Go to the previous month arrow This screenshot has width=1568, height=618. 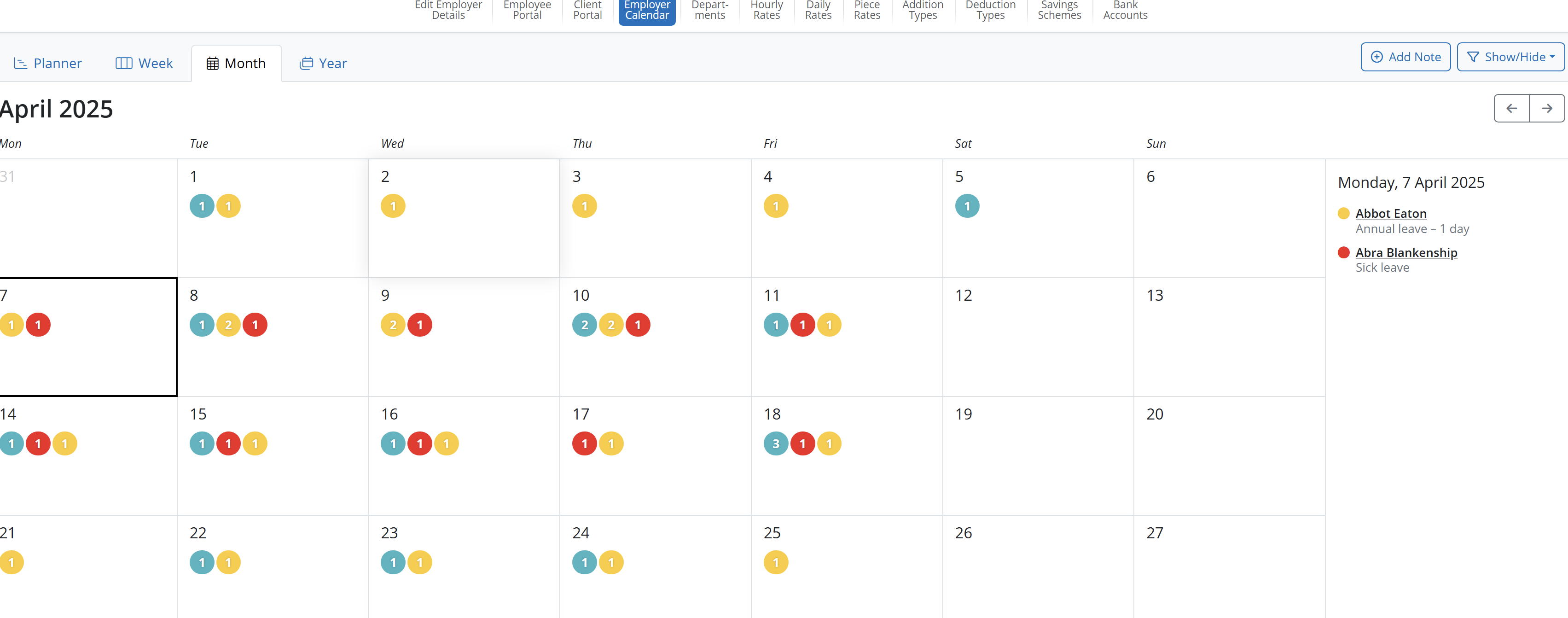[x=1511, y=108]
